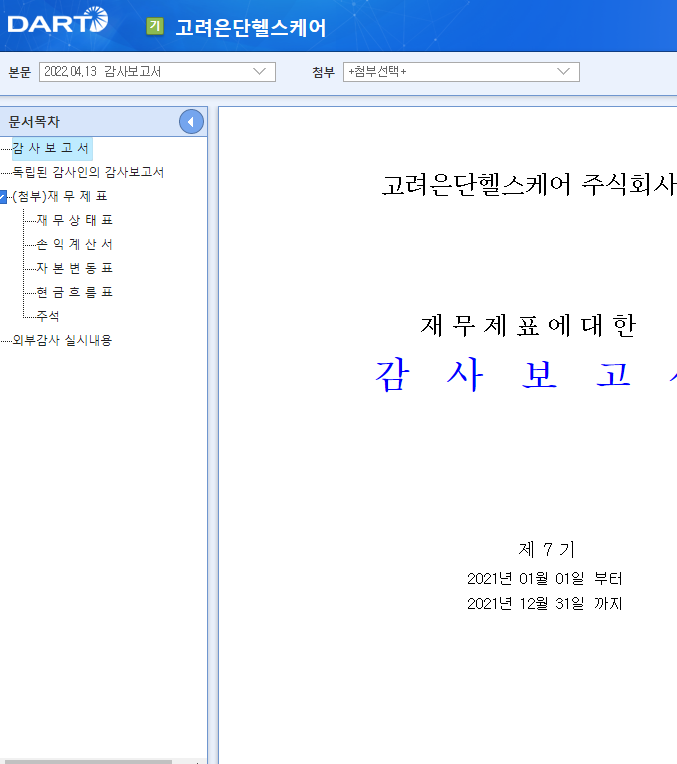This screenshot has height=764, width=677.
Task: Go to 현금흐름표 in the tree
Action: pos(75,292)
